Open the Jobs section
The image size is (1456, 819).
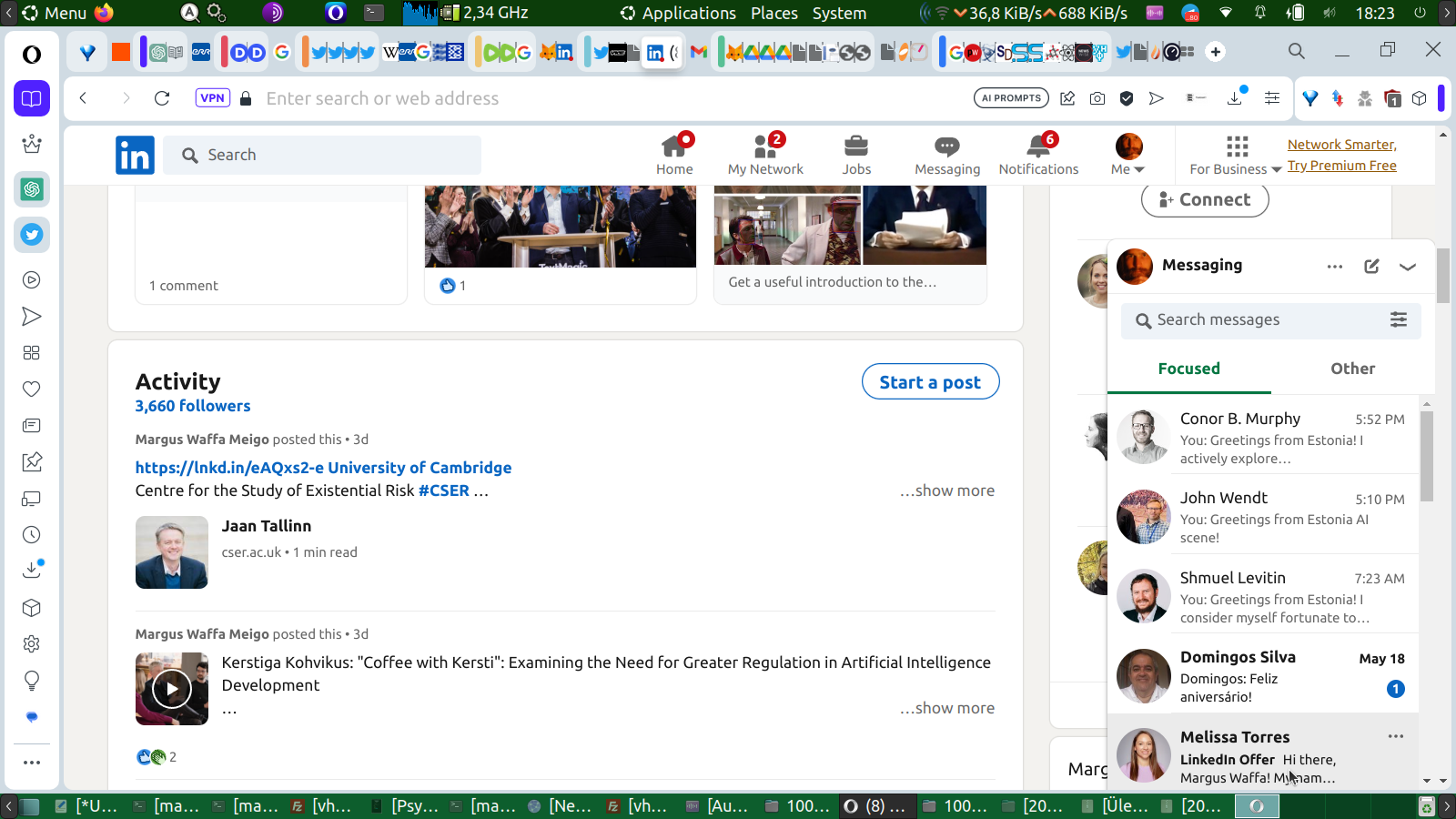pyautogui.click(x=856, y=155)
